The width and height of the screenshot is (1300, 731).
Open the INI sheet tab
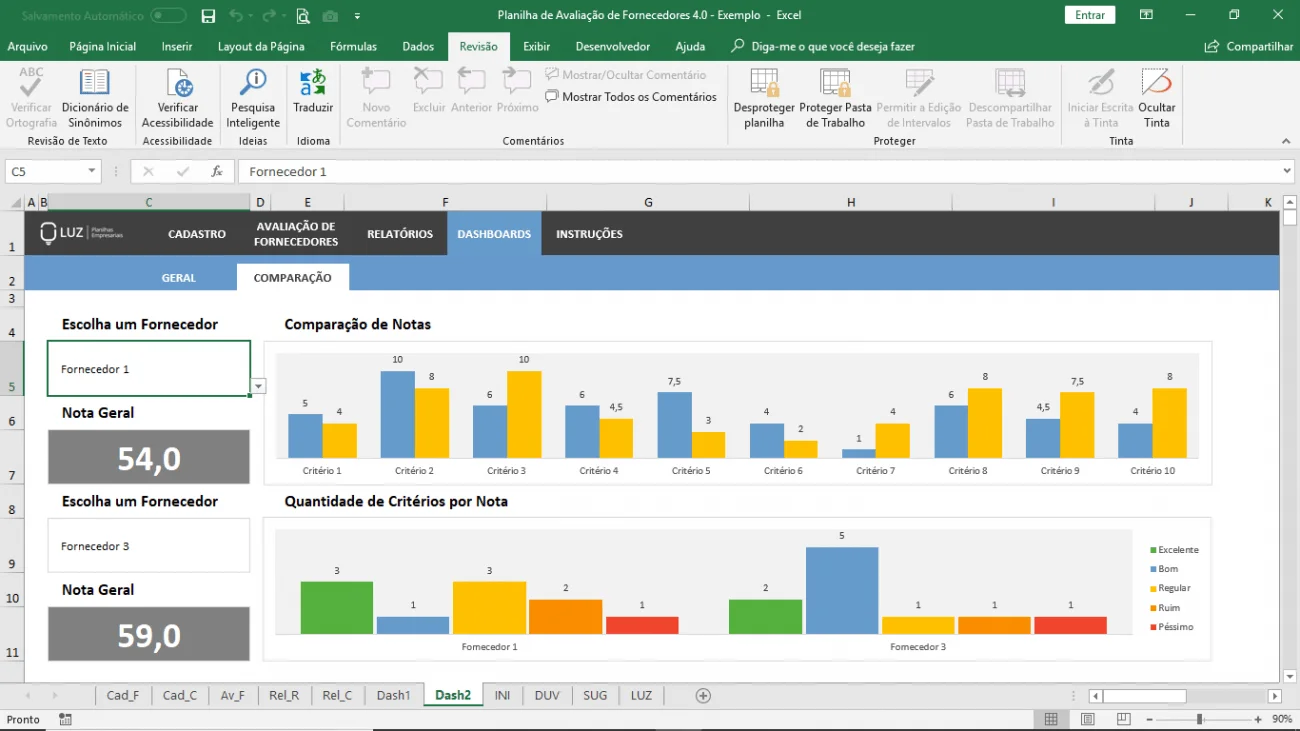click(502, 695)
